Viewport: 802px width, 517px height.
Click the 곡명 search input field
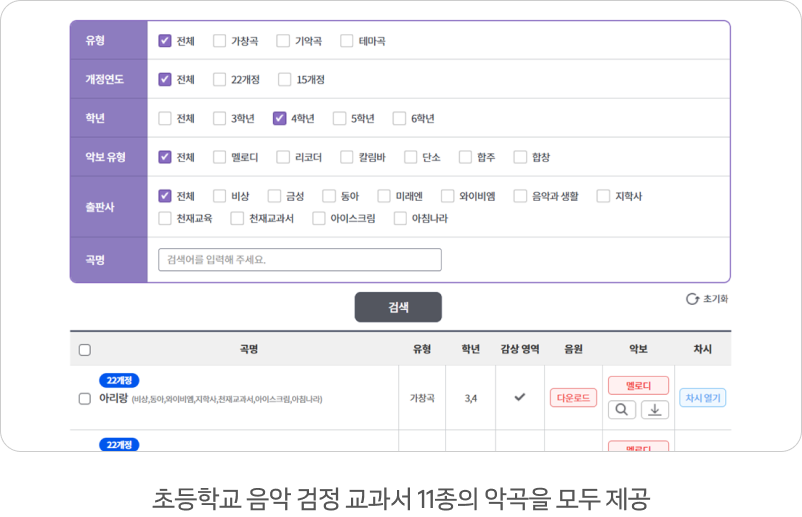pyautogui.click(x=299, y=260)
